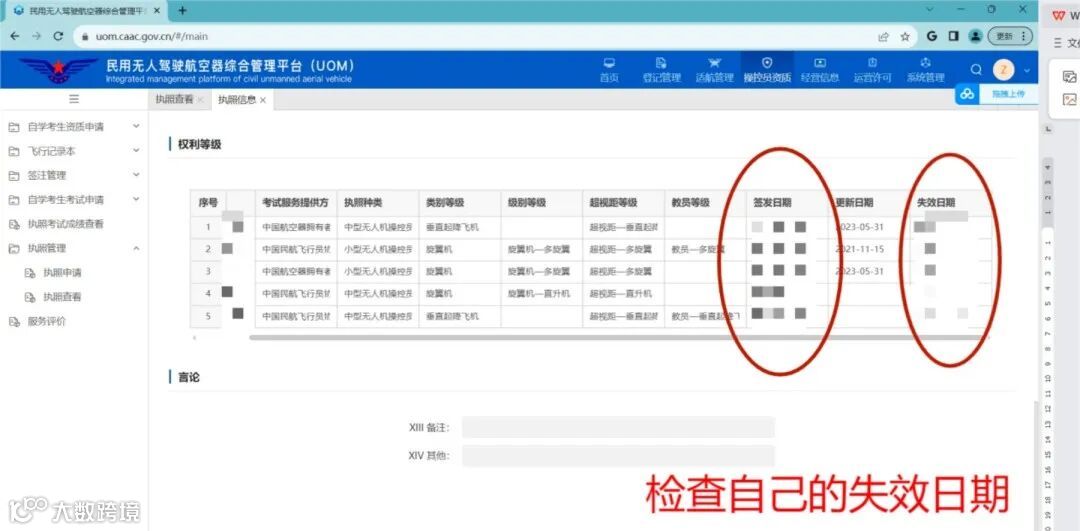
Task: Click the browser profile icon
Action: [x=975, y=37]
